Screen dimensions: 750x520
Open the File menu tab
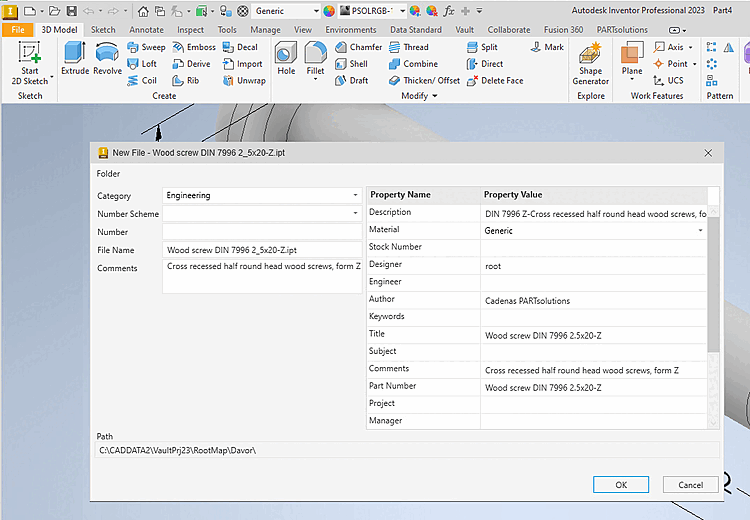click(x=18, y=30)
